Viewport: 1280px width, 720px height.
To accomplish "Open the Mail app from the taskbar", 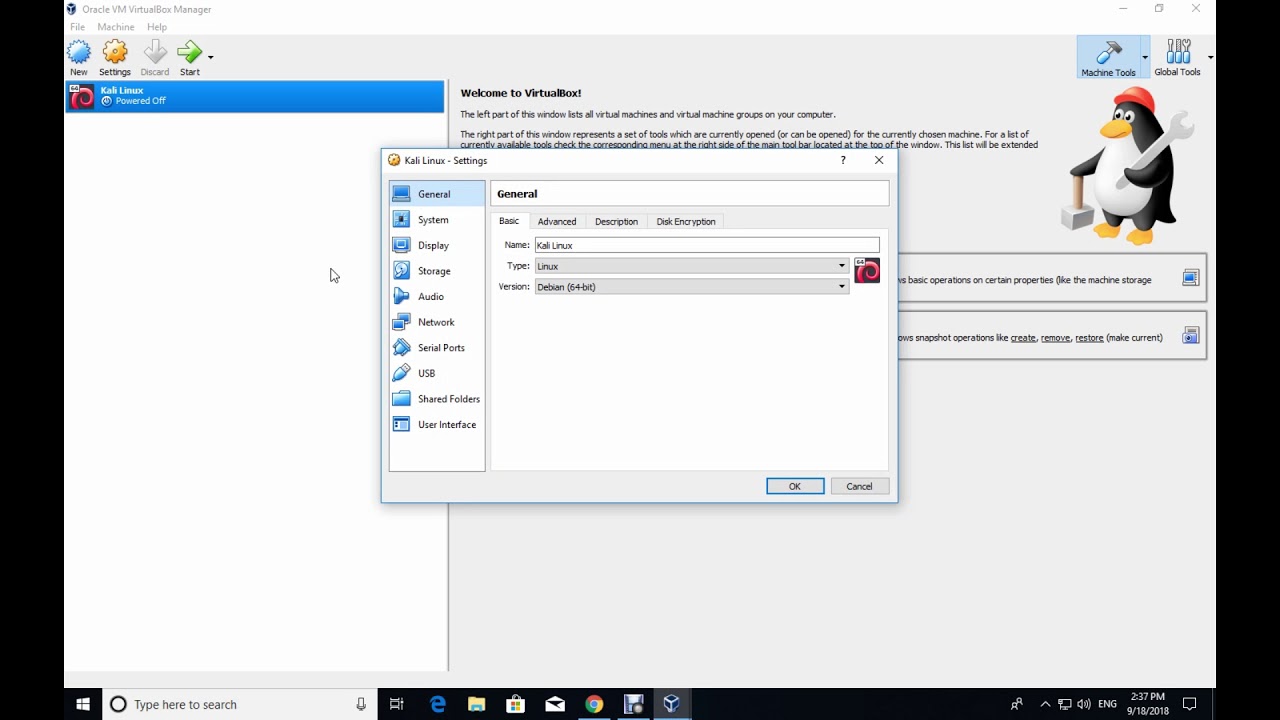I will 555,704.
